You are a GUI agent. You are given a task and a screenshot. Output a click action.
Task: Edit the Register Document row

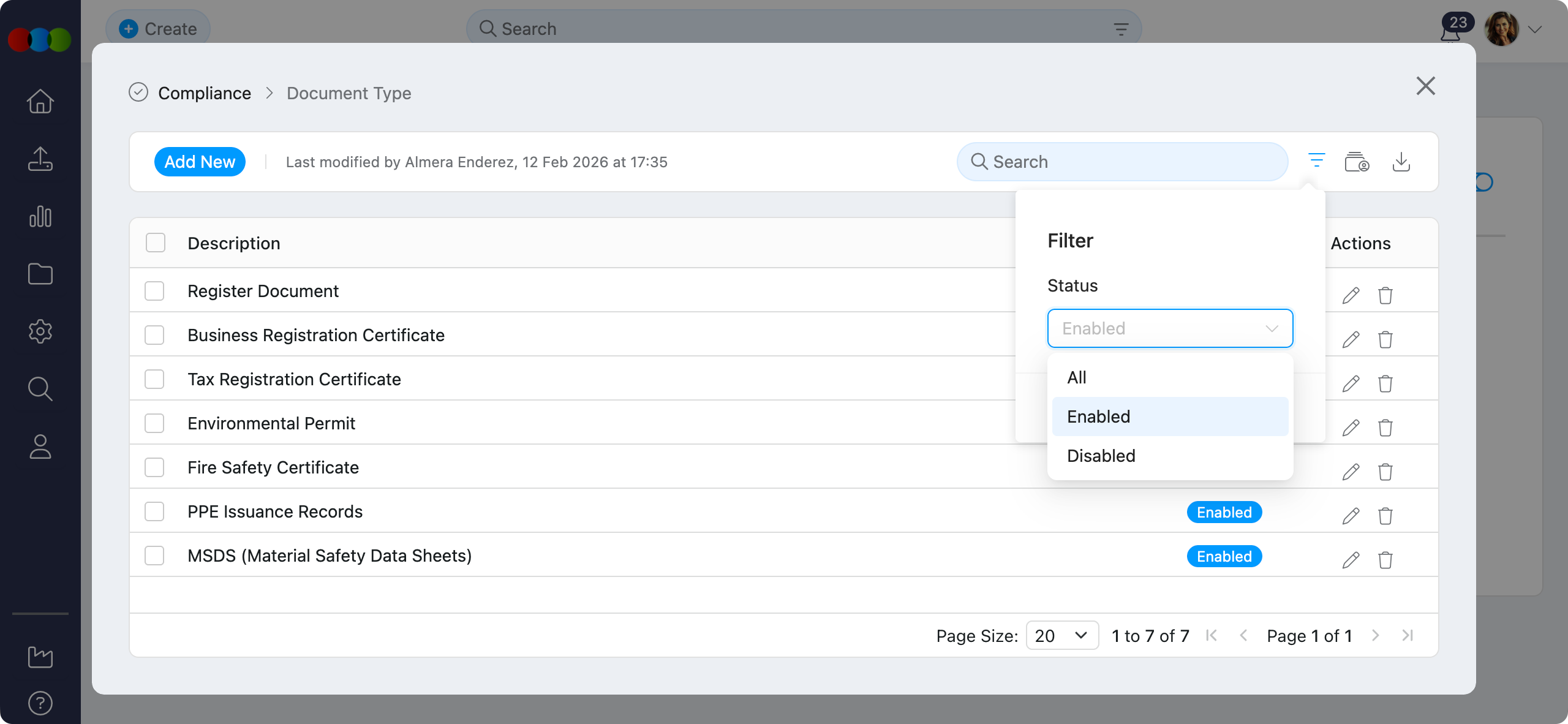pos(1351,295)
